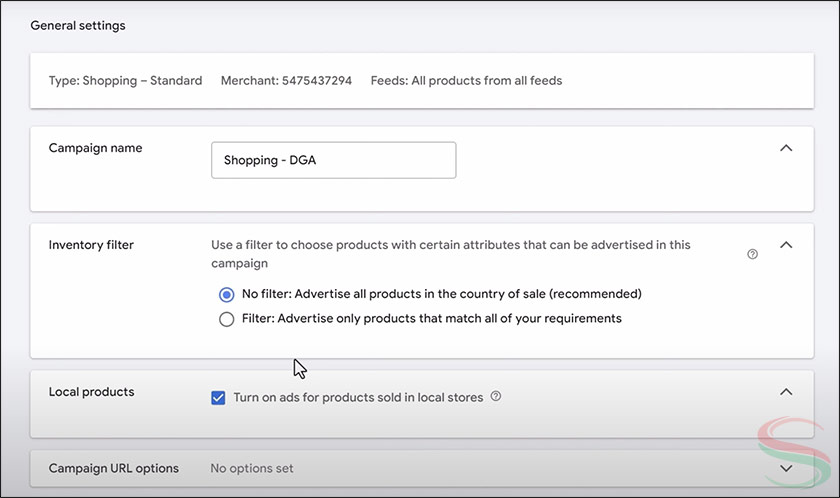The image size is (840, 498).
Task: Click the 'No options set' text
Action: pos(252,468)
